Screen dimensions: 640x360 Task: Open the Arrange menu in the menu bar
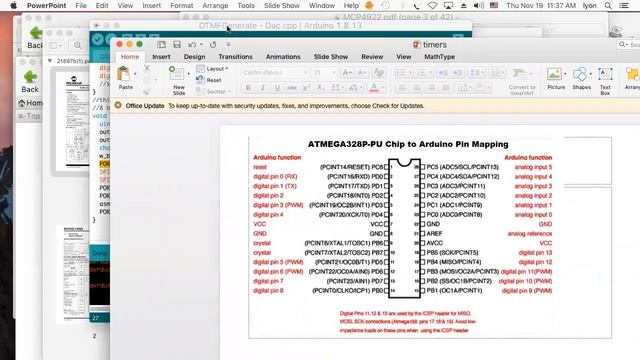pos(215,6)
